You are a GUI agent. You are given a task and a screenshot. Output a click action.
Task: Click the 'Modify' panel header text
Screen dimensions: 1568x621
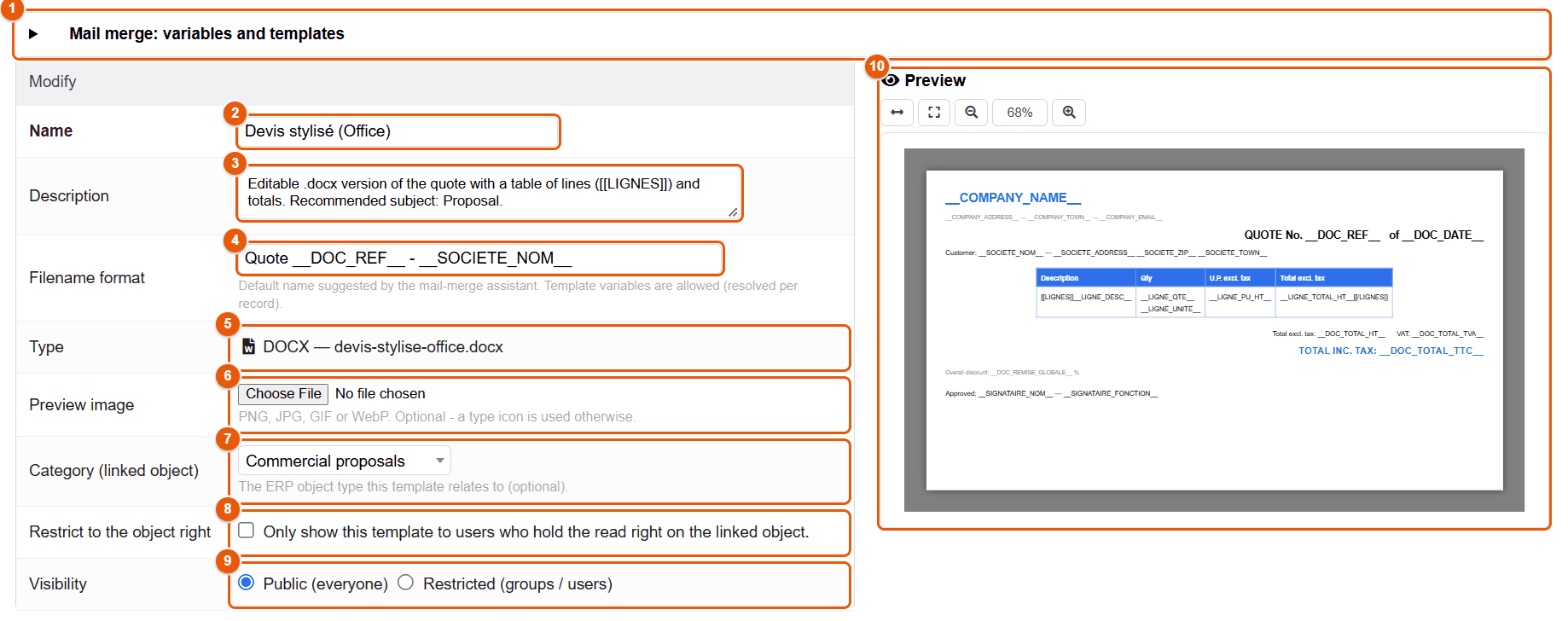[x=53, y=82]
